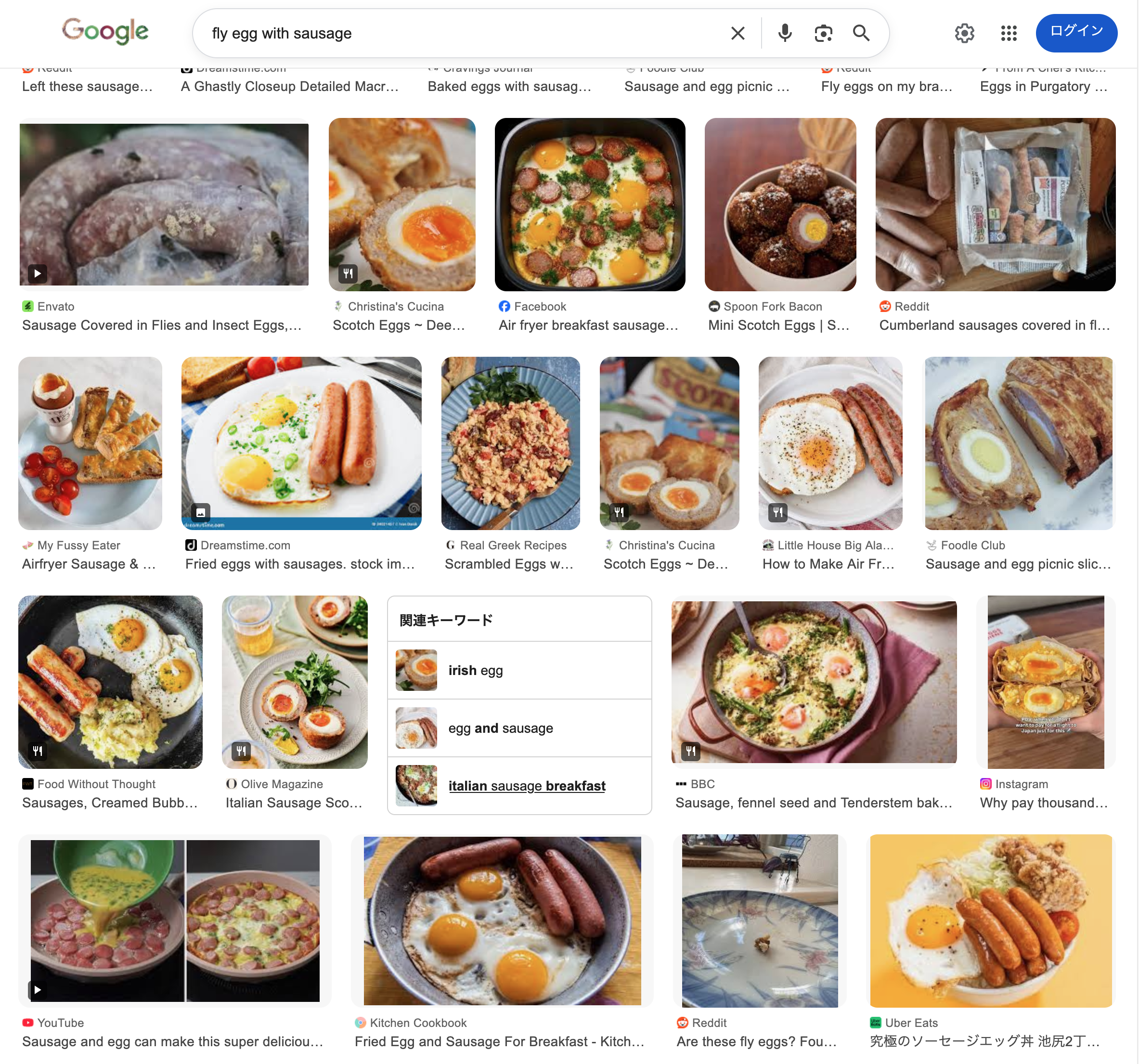Screen dimensions: 1139x1064
Task: Open search by image camera icon
Action: 823,33
